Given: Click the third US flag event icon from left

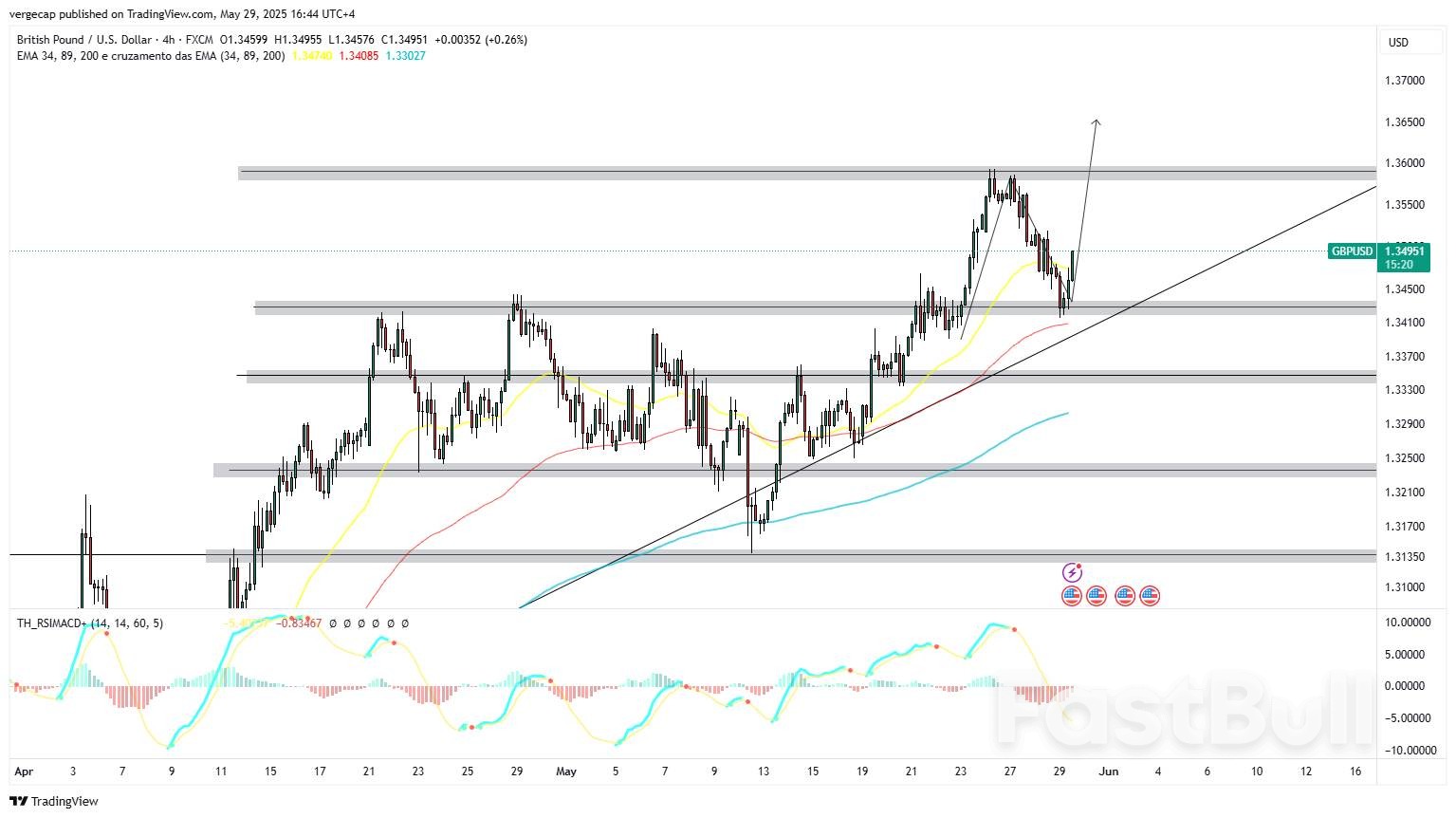Looking at the screenshot, I should point(1125,596).
